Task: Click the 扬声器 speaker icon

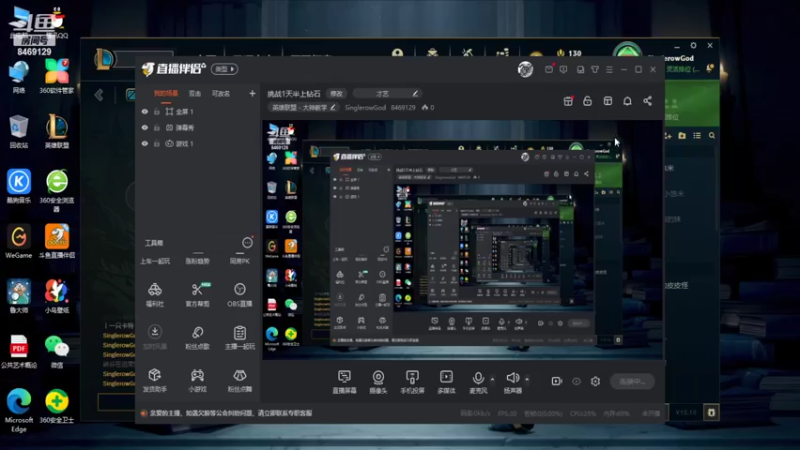Action: tap(513, 378)
